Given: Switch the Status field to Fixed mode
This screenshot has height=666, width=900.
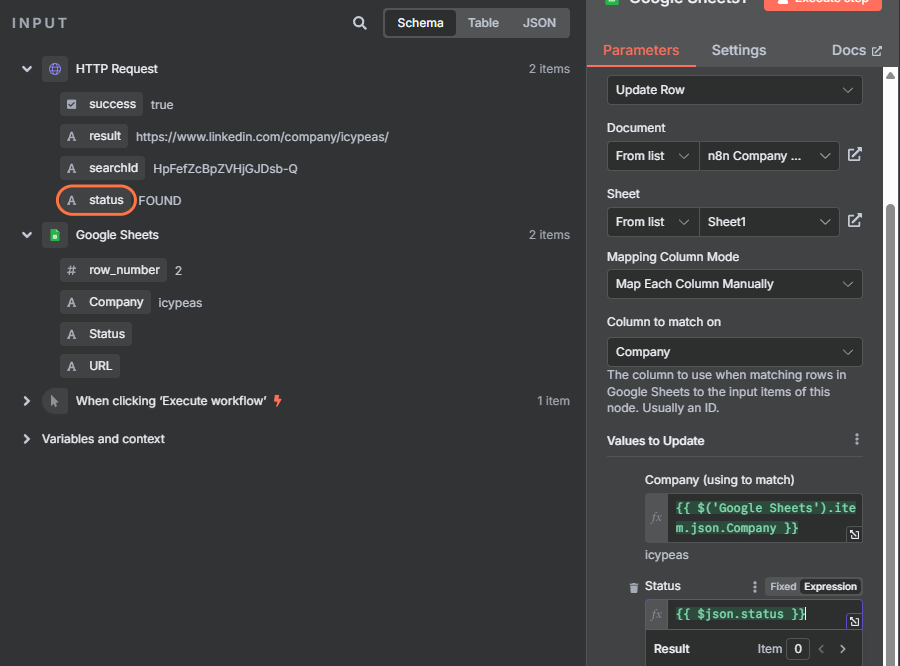Looking at the screenshot, I should (783, 586).
